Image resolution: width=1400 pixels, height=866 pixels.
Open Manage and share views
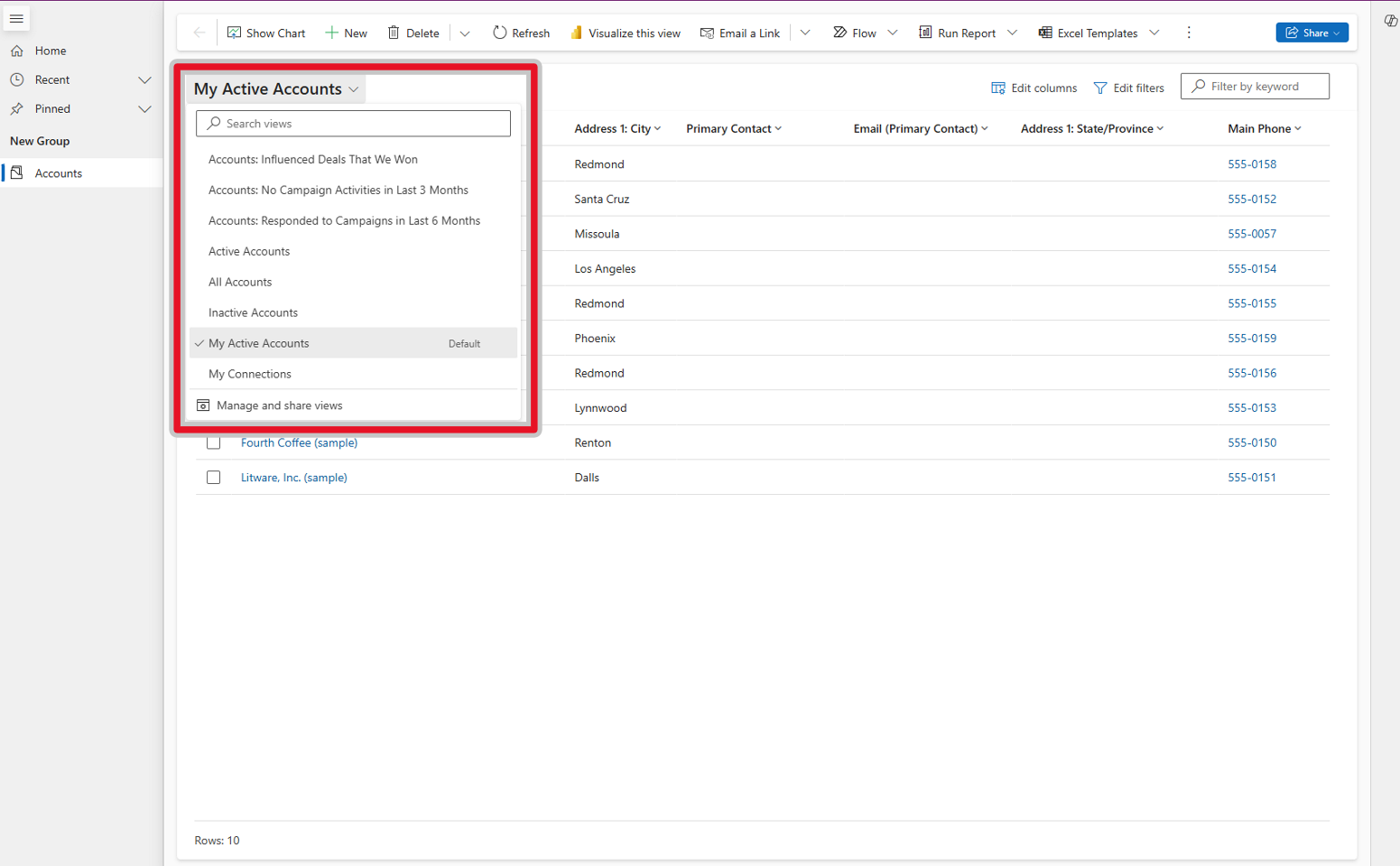(354, 405)
